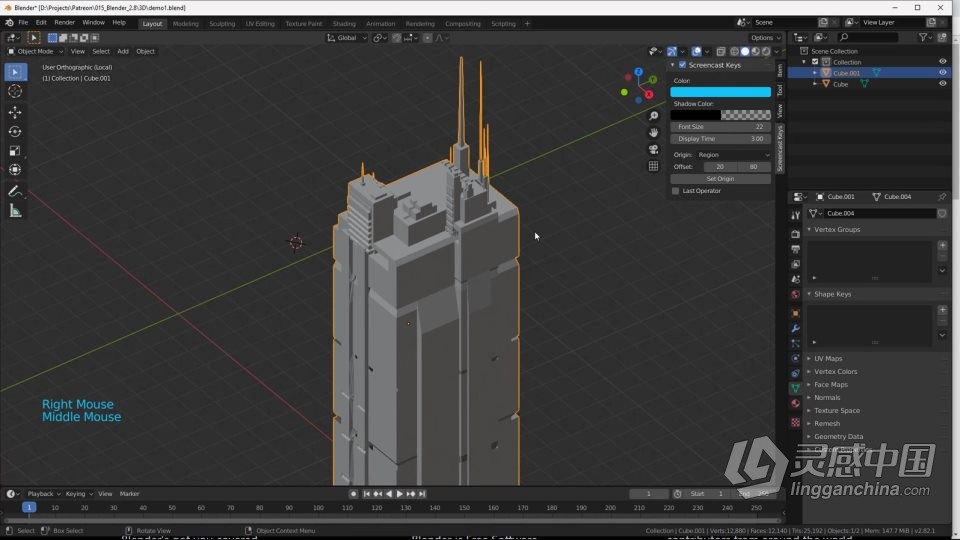Hide the Collection with its eye icon
The height and width of the screenshot is (540, 960).
942,62
